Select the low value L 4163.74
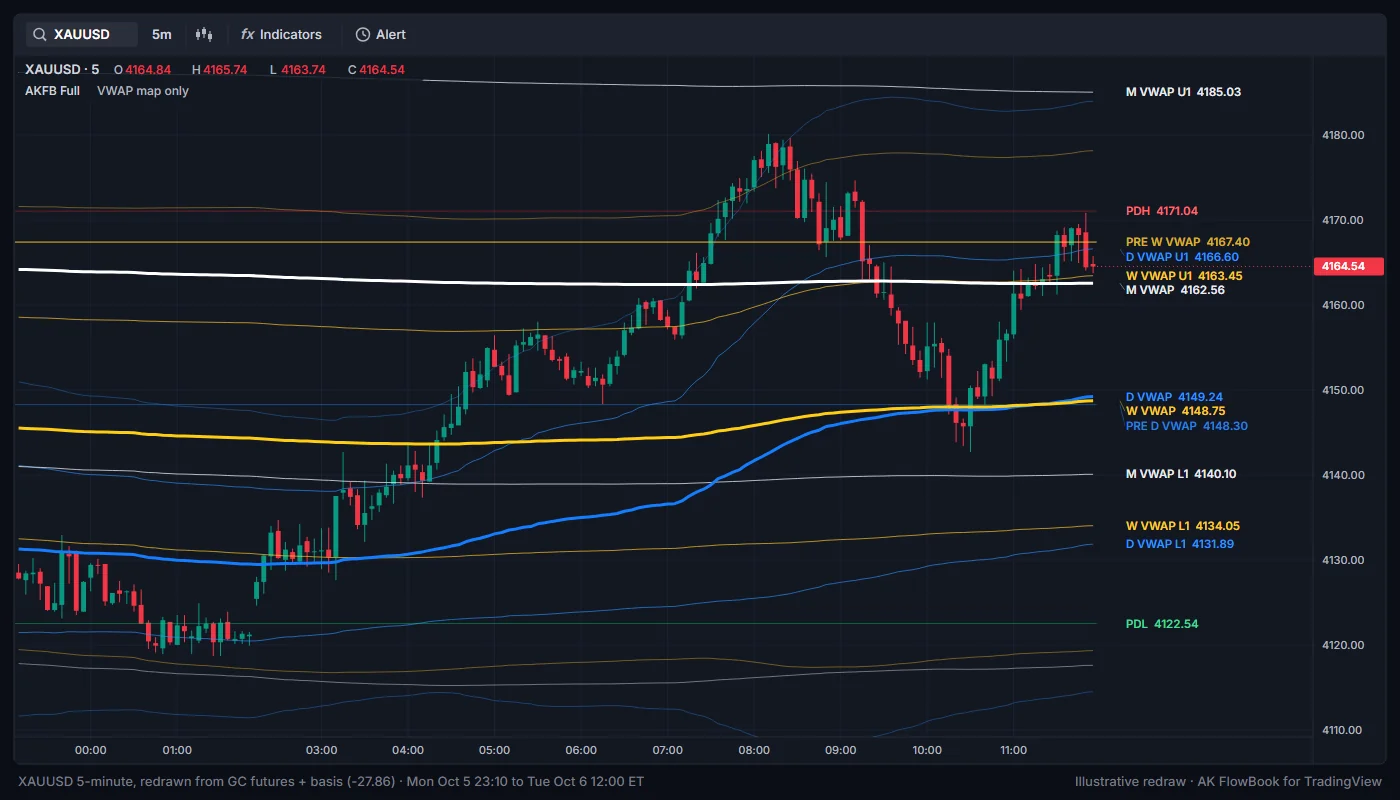Screen dimensions: 1400x800 click(298, 70)
